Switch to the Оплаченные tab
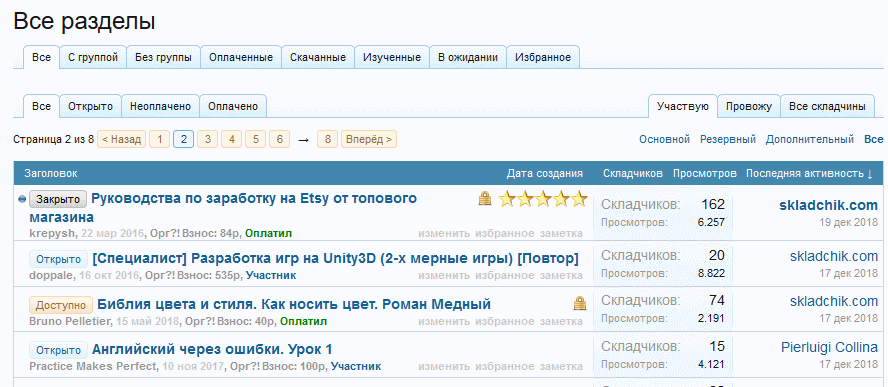This screenshot has width=888, height=387. pyautogui.click(x=241, y=57)
